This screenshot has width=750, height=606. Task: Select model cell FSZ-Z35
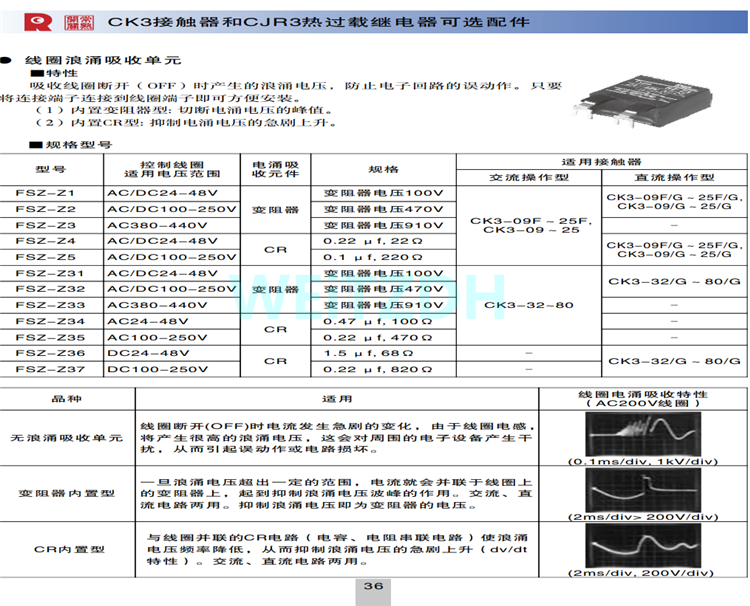50,337
